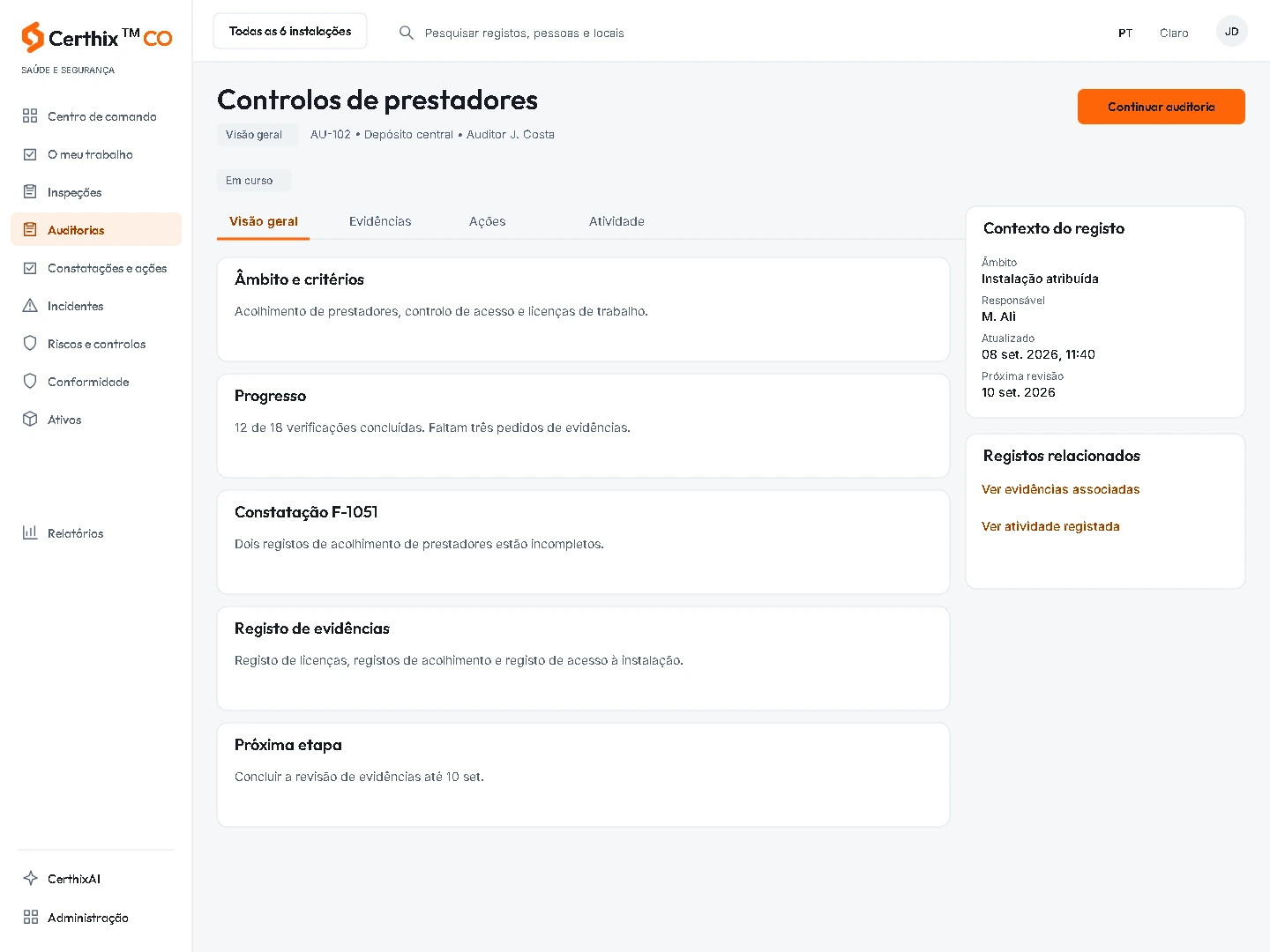Viewport: 1270px width, 952px height.
Task: Click the Instalação atribuída value
Action: click(1040, 279)
